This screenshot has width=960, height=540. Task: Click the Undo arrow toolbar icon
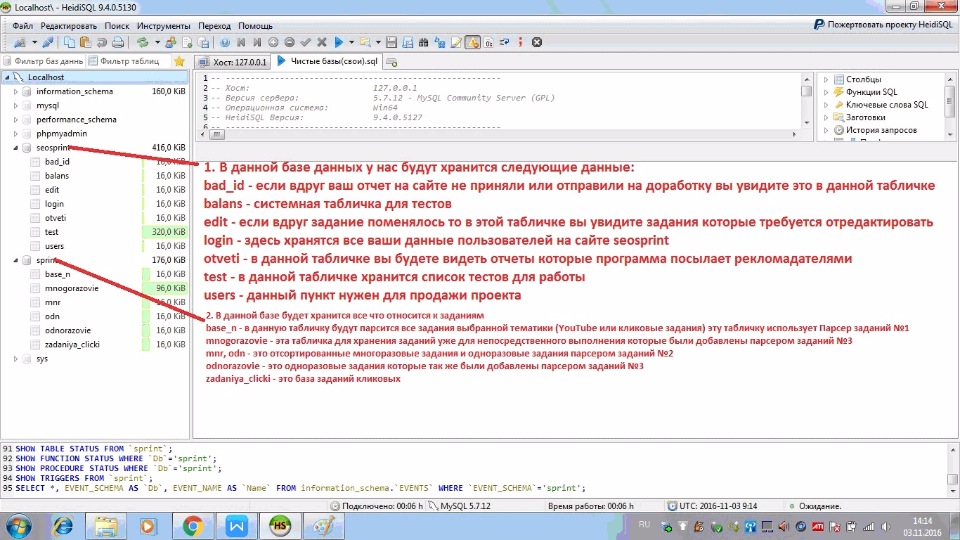point(101,42)
